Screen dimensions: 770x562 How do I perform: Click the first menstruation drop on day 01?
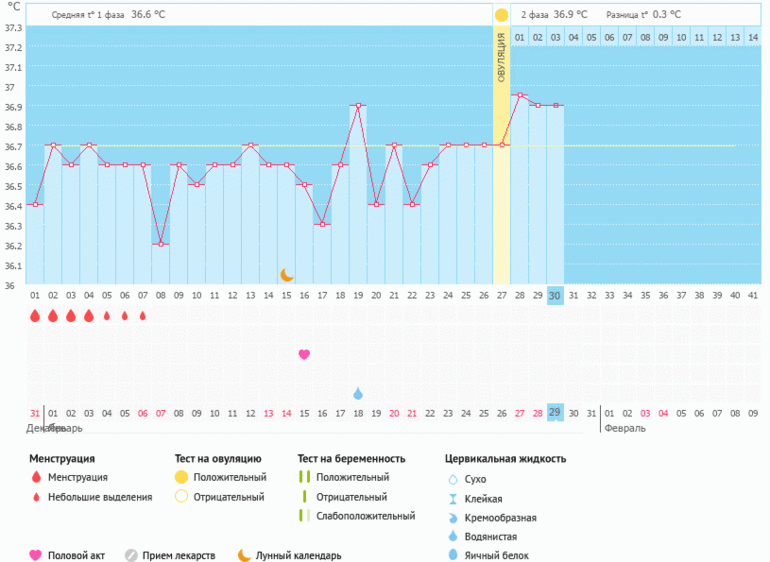coord(35,316)
